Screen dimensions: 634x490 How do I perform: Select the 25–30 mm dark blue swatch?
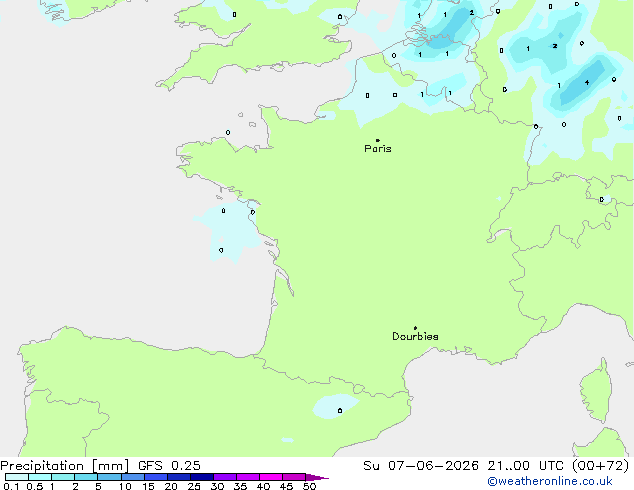tap(202, 477)
